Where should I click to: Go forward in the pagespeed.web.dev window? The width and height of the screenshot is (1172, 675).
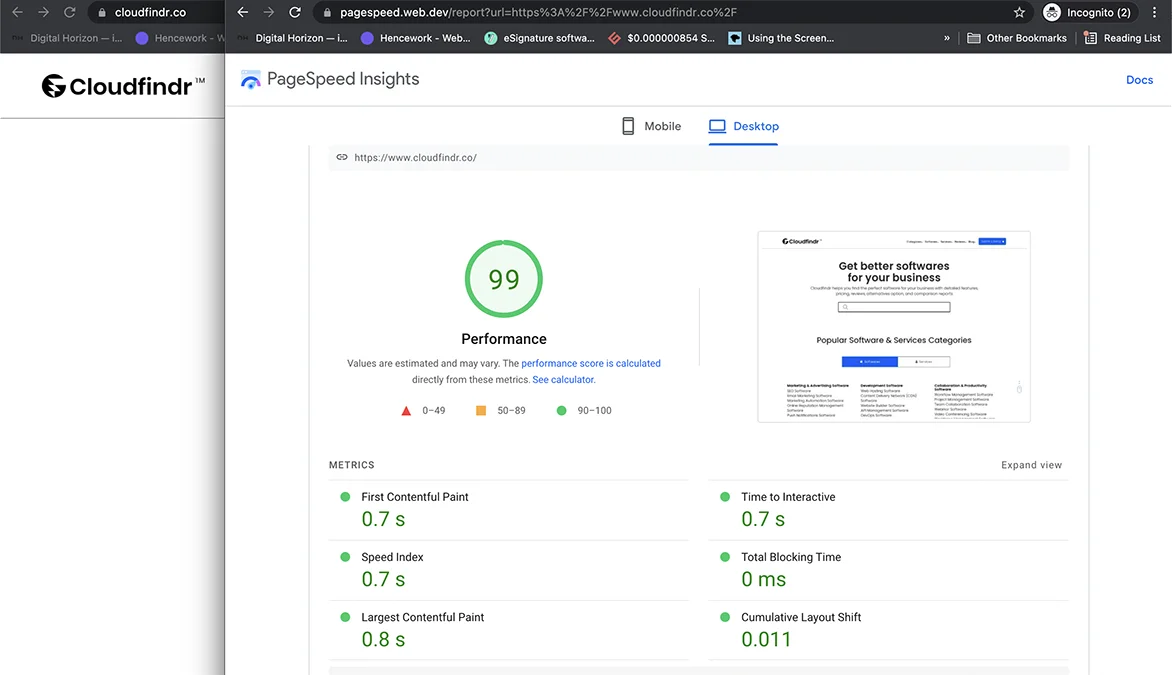[x=268, y=12]
